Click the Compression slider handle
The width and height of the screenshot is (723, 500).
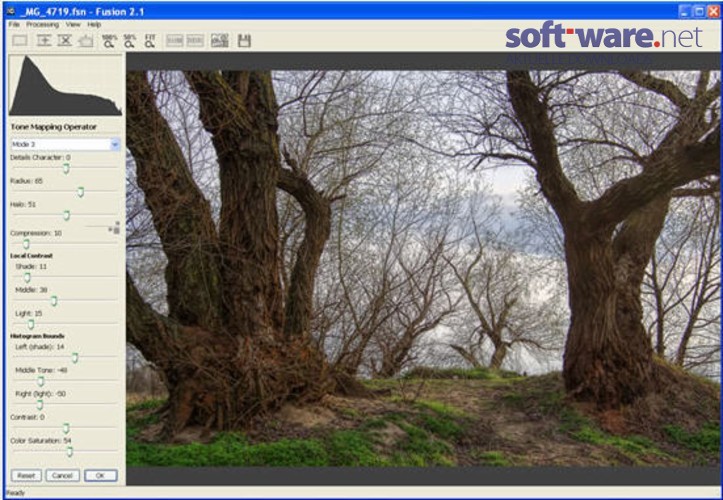click(26, 244)
